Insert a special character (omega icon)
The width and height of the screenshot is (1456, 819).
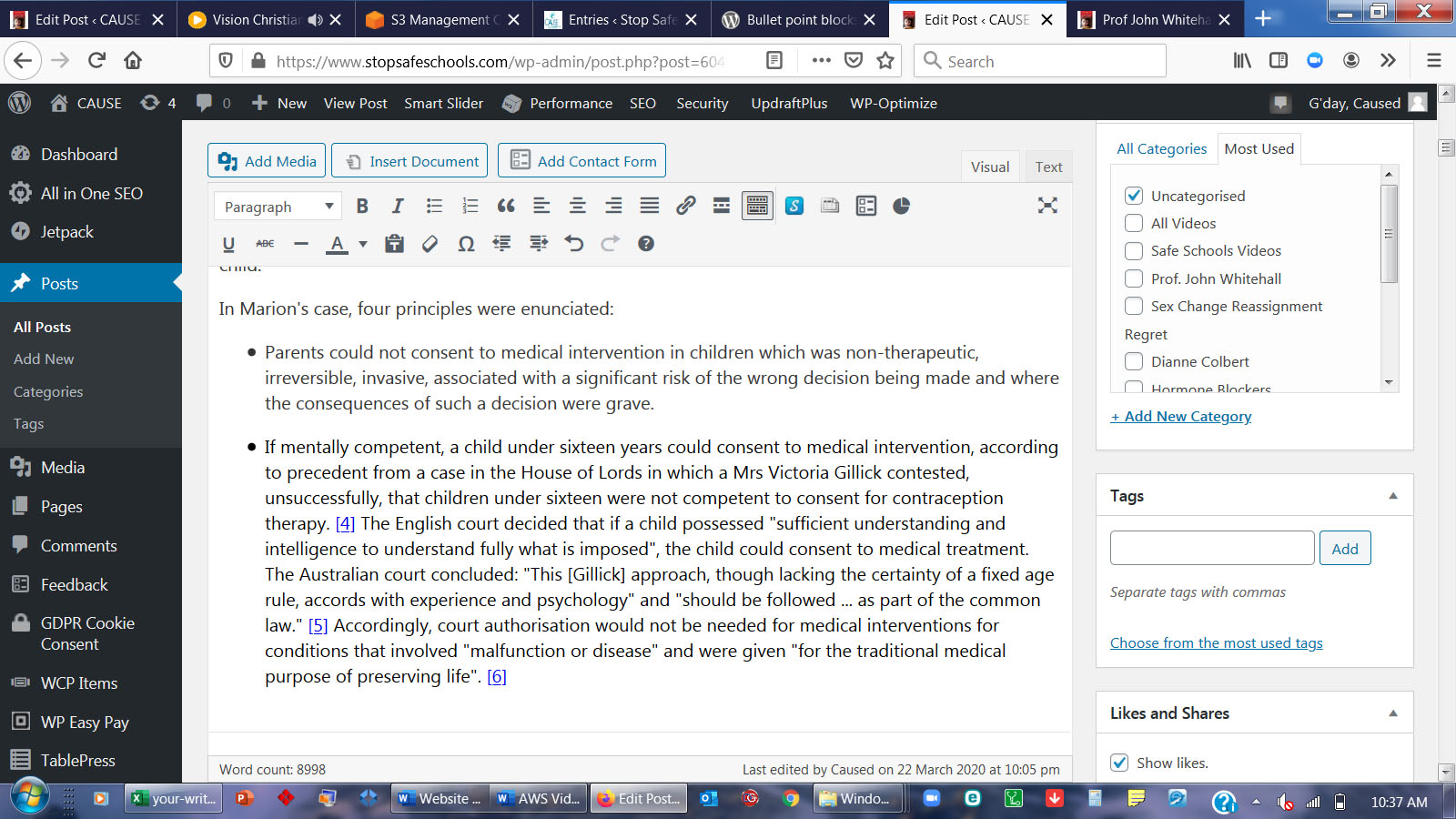point(466,244)
